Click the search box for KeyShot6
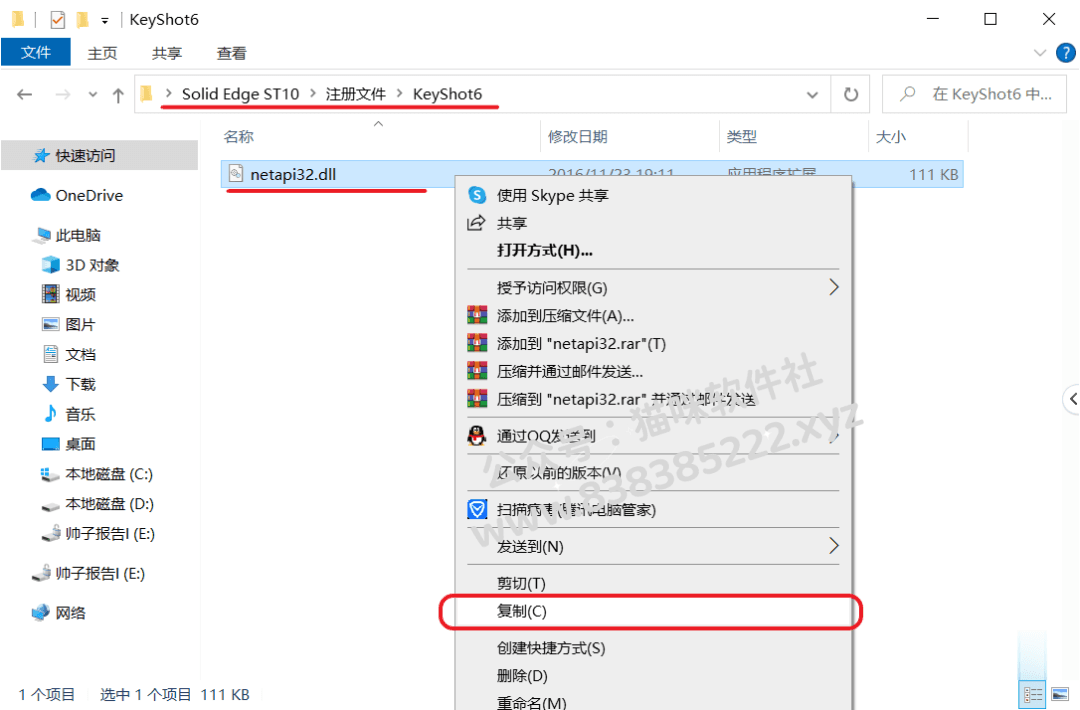Image resolution: width=1080 pixels, height=710 pixels. coord(974,94)
